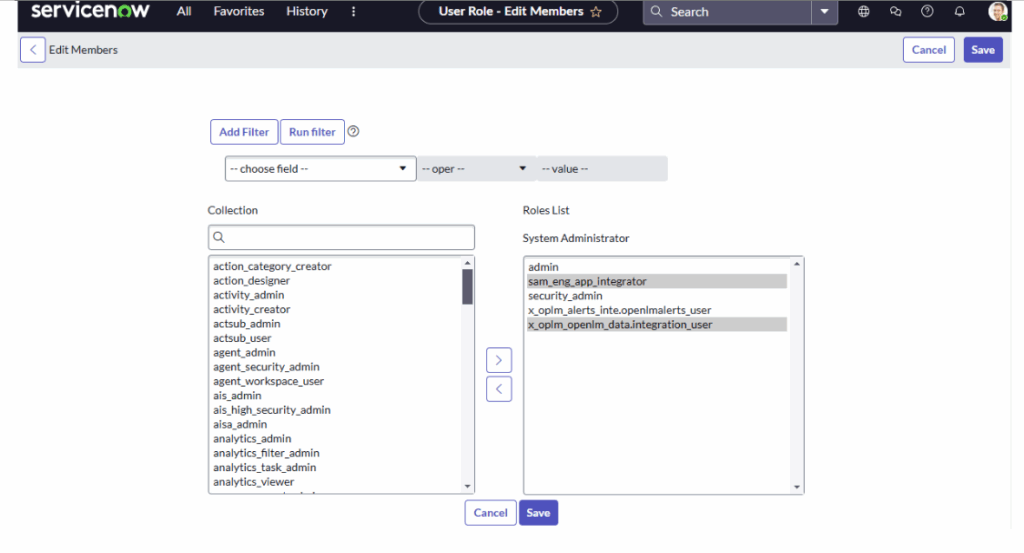Open the chat conversations icon
This screenshot has height=553, width=1024.
895,11
